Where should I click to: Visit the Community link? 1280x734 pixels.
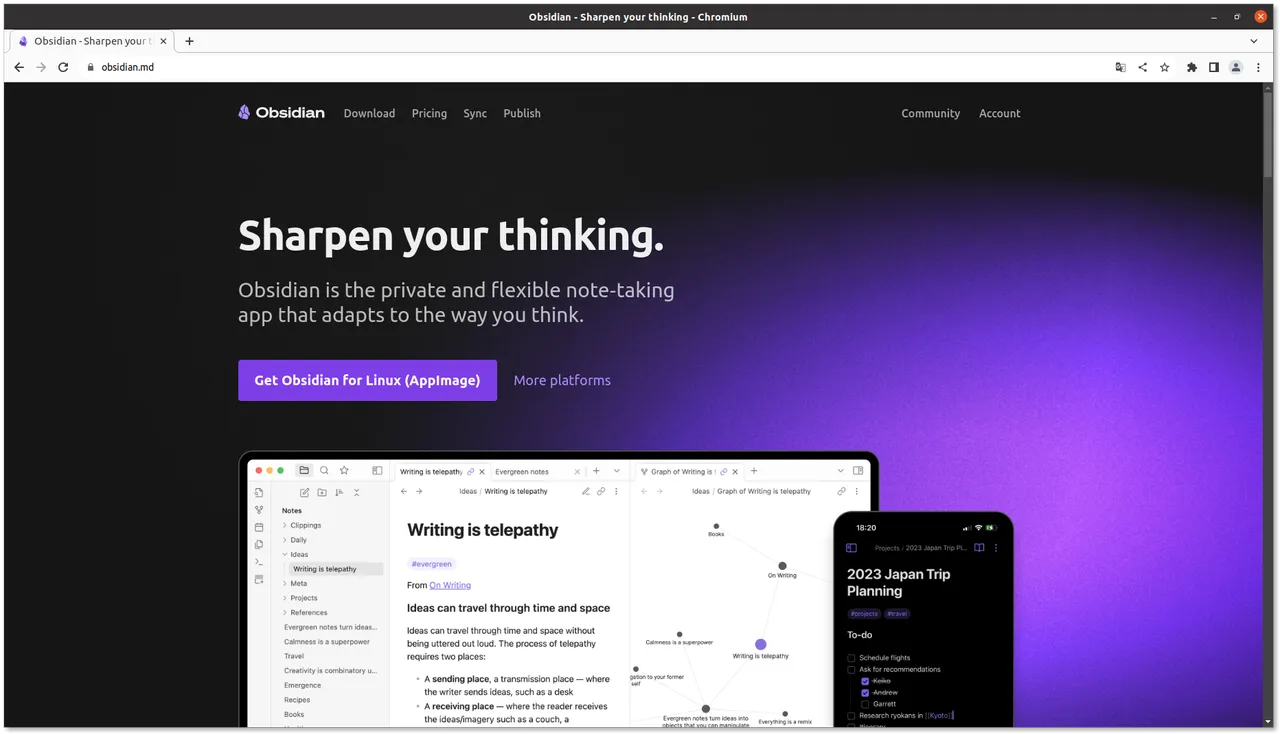pos(930,113)
